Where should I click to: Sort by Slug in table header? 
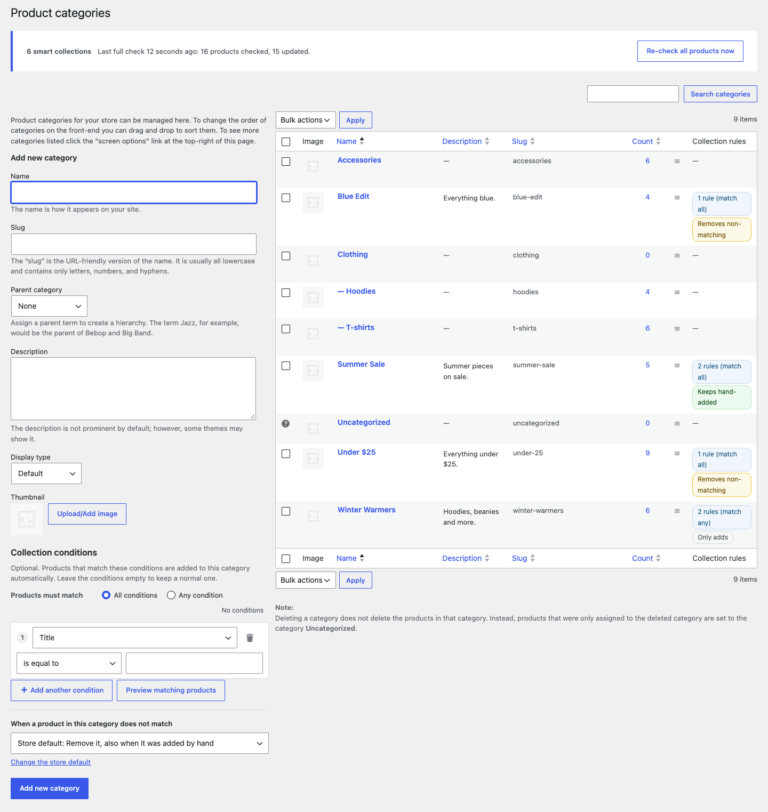[523, 141]
